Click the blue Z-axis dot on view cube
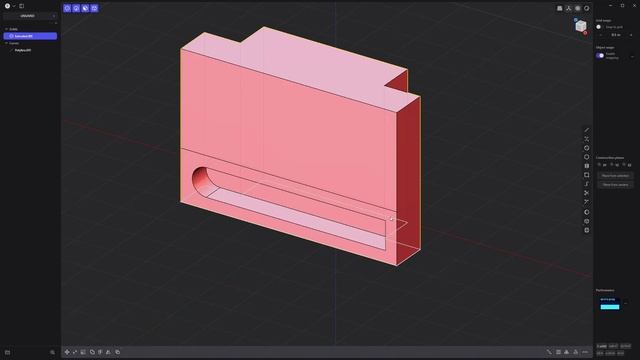The width and height of the screenshot is (640, 360). 576,20
